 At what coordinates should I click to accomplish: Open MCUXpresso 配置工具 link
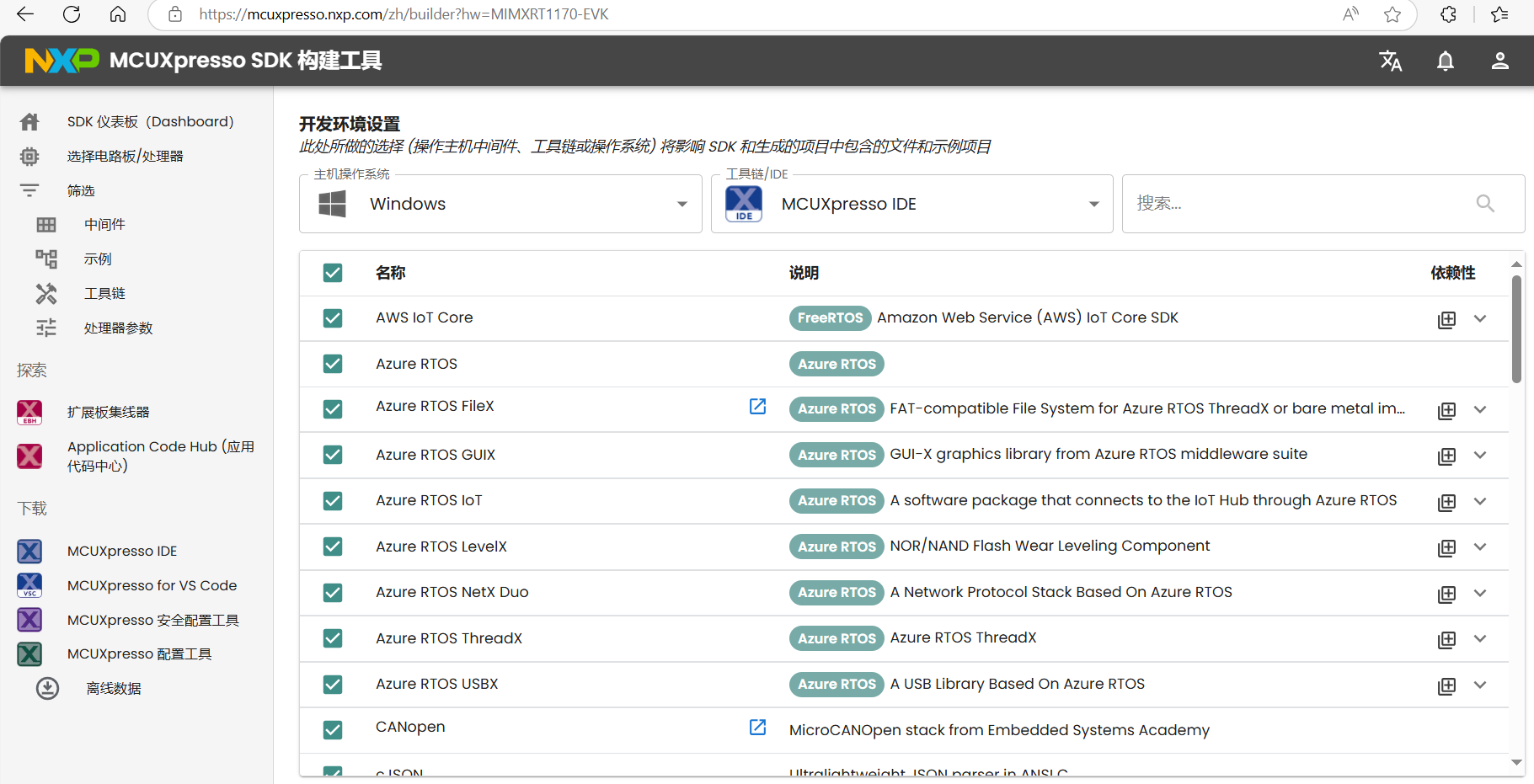[140, 654]
